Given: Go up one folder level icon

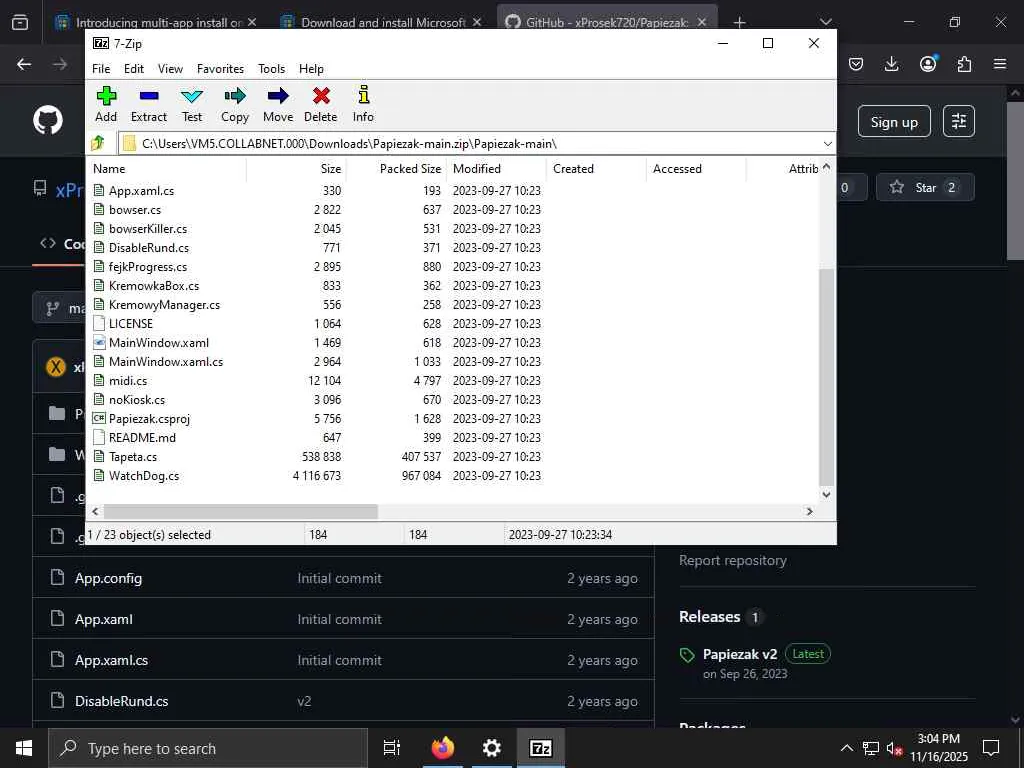Looking at the screenshot, I should [98, 143].
